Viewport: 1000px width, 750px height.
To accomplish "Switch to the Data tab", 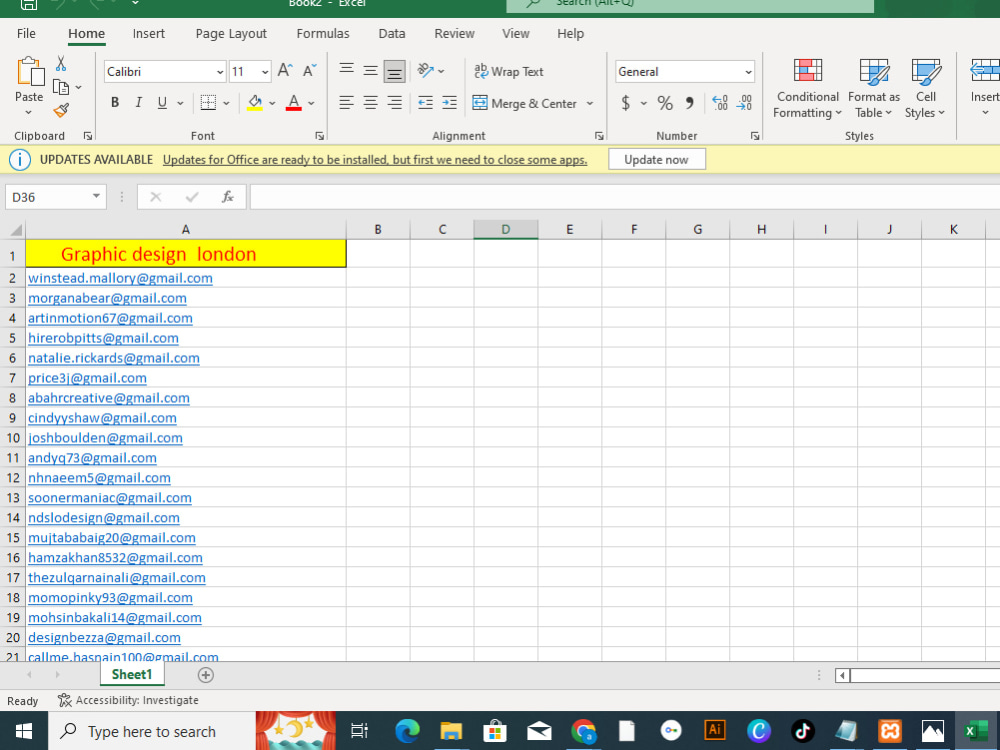I will (392, 34).
